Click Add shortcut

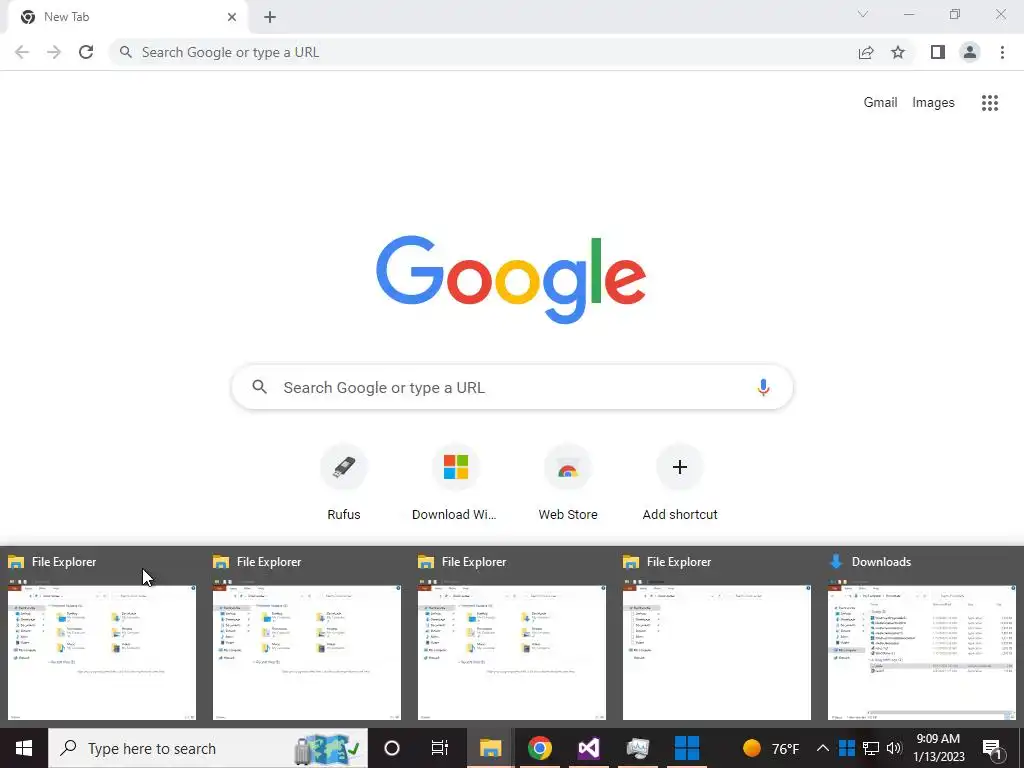coord(680,483)
